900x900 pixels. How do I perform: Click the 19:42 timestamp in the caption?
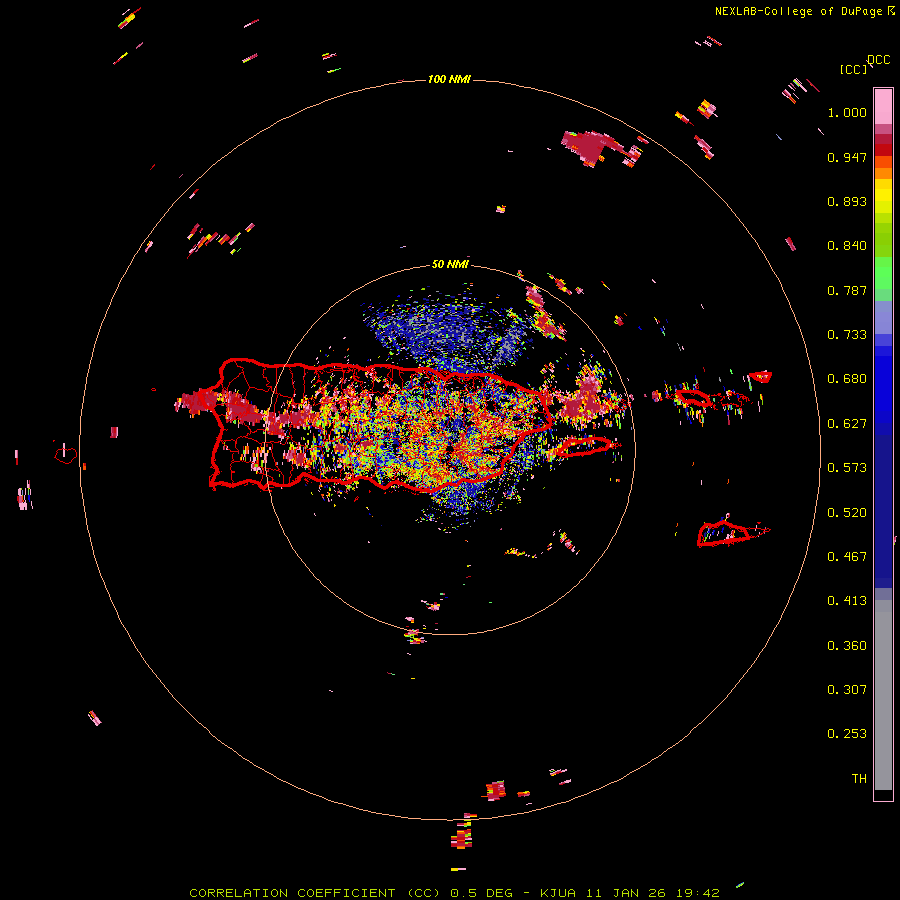pos(697,893)
